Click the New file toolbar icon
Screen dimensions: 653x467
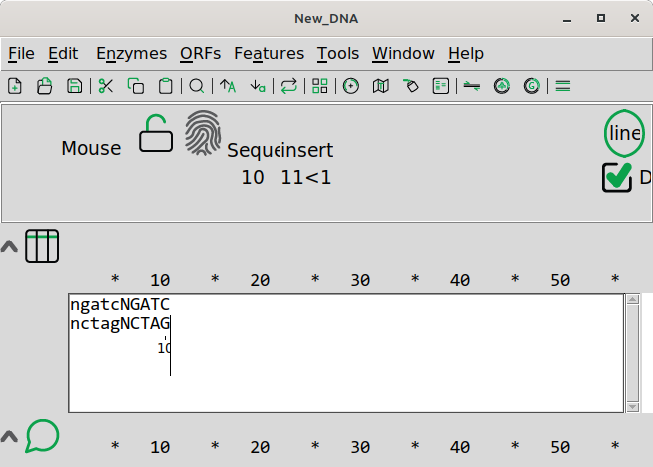point(15,86)
